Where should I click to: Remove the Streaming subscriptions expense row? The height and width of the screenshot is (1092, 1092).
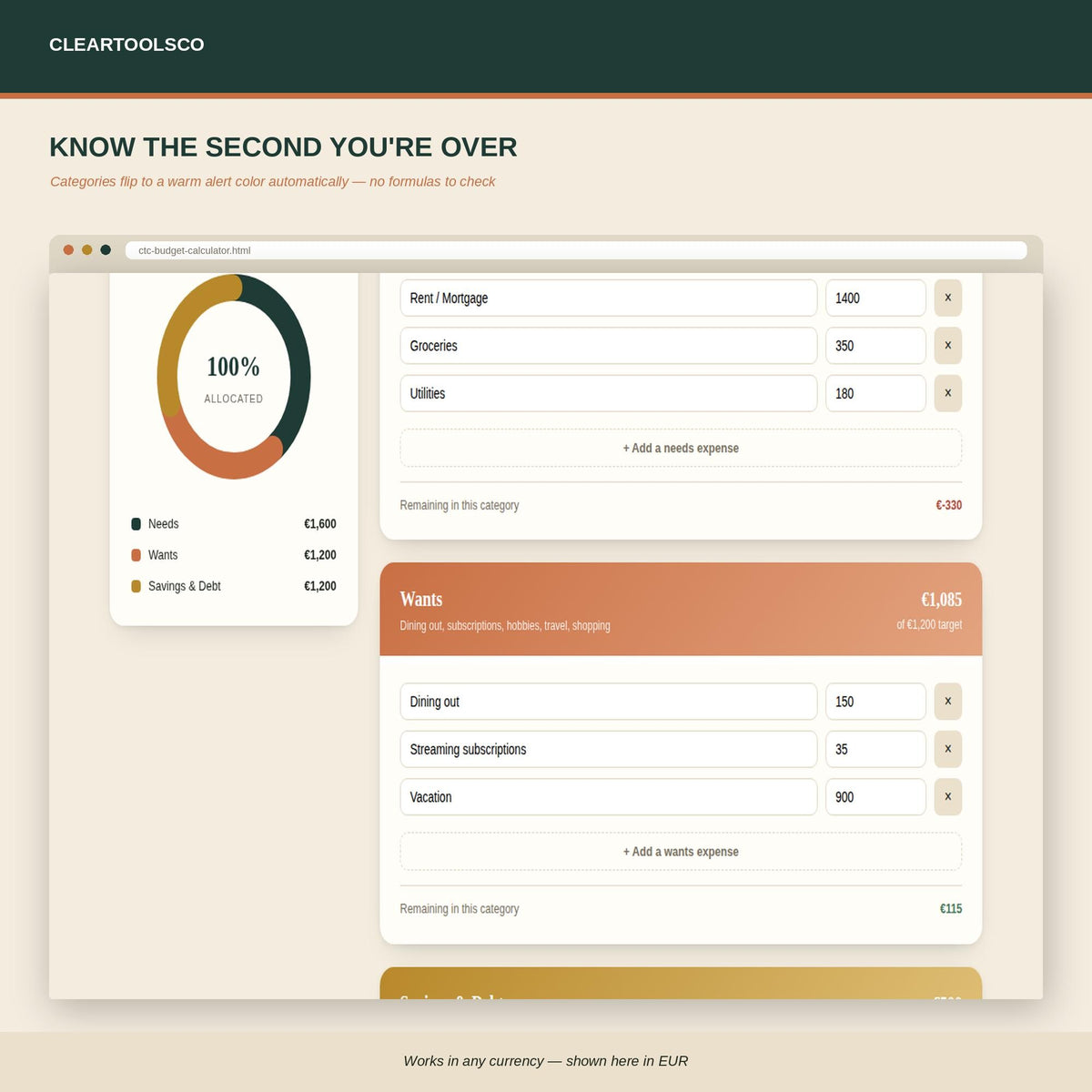(947, 749)
